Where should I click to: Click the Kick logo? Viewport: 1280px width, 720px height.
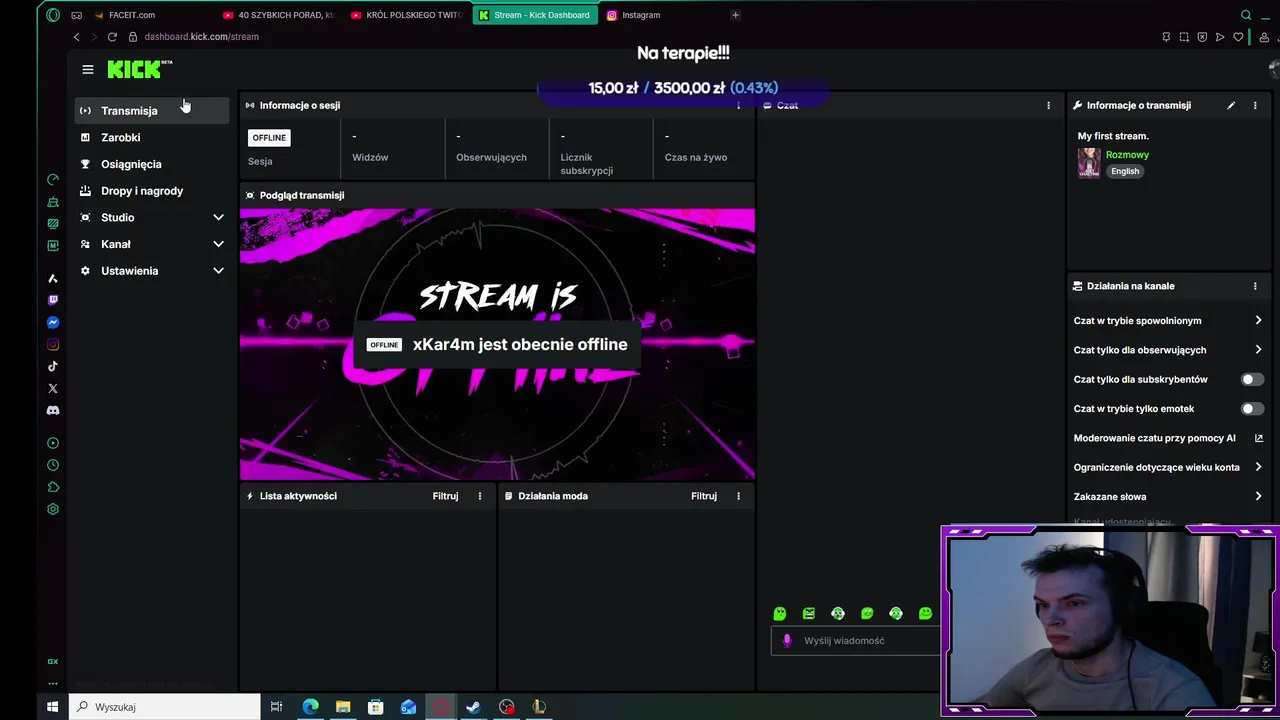pos(140,69)
